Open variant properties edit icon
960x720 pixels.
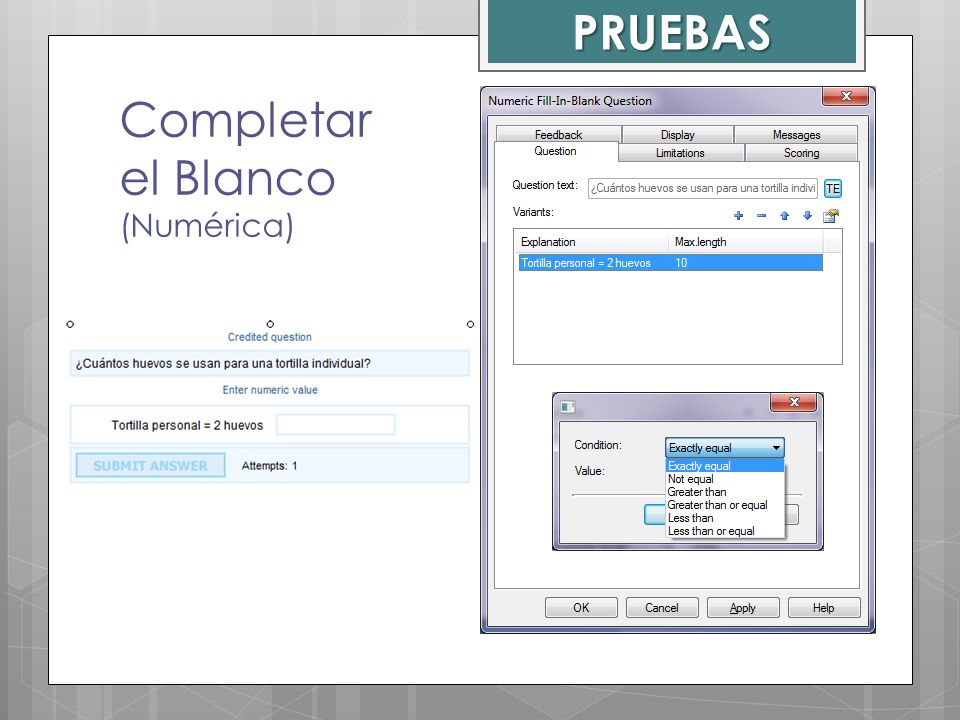(831, 216)
